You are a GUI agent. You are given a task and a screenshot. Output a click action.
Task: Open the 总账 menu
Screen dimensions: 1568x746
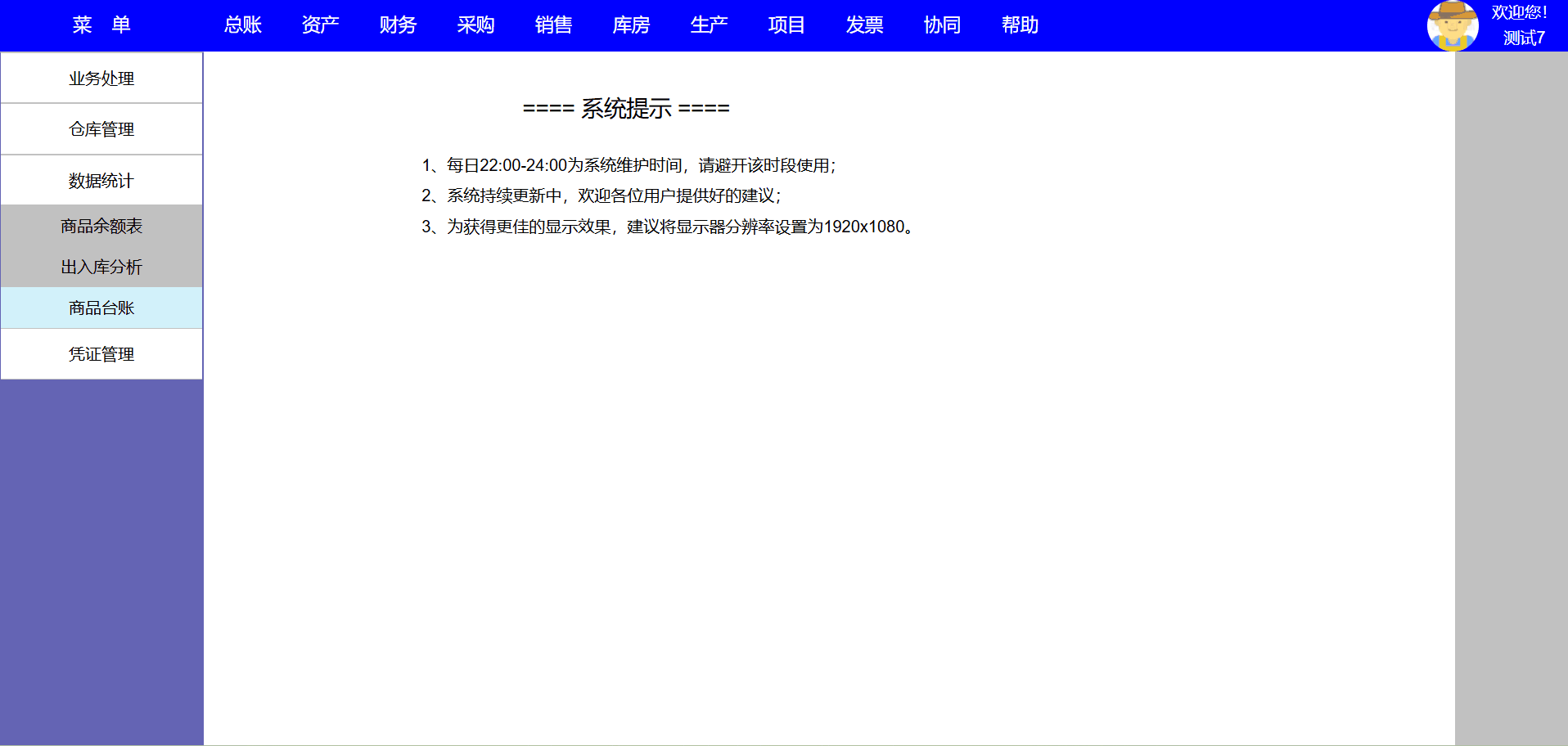point(242,25)
